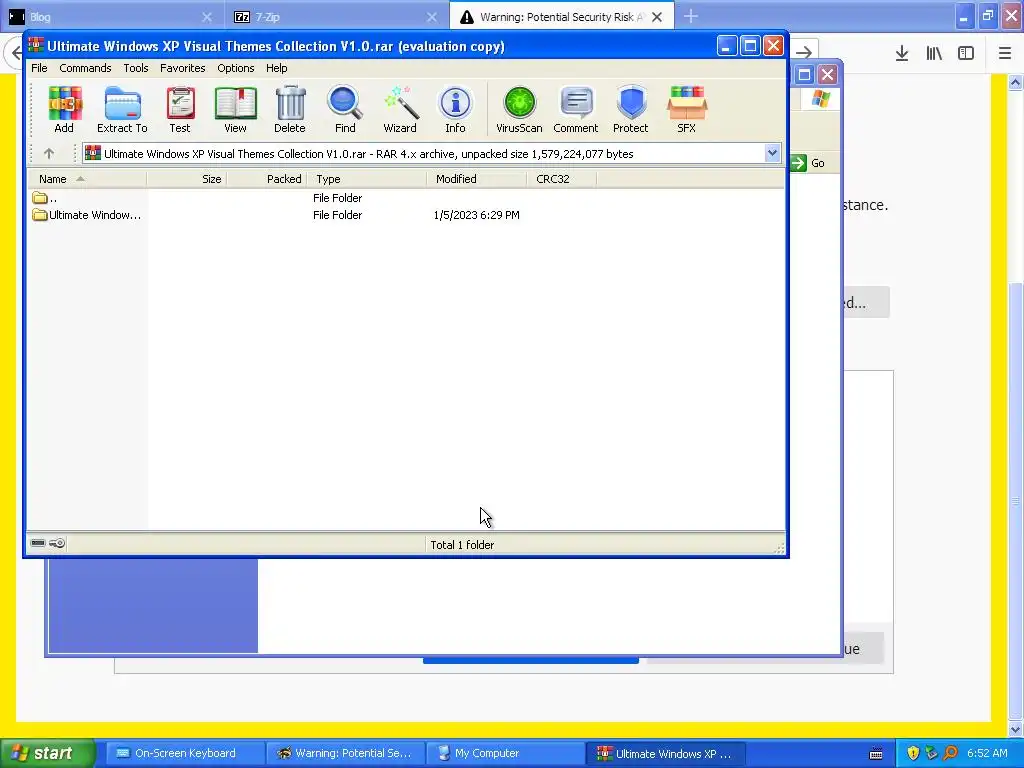Viewport: 1024px width, 768px height.
Task: Switch to the Blog browser tab
Action: (111, 17)
